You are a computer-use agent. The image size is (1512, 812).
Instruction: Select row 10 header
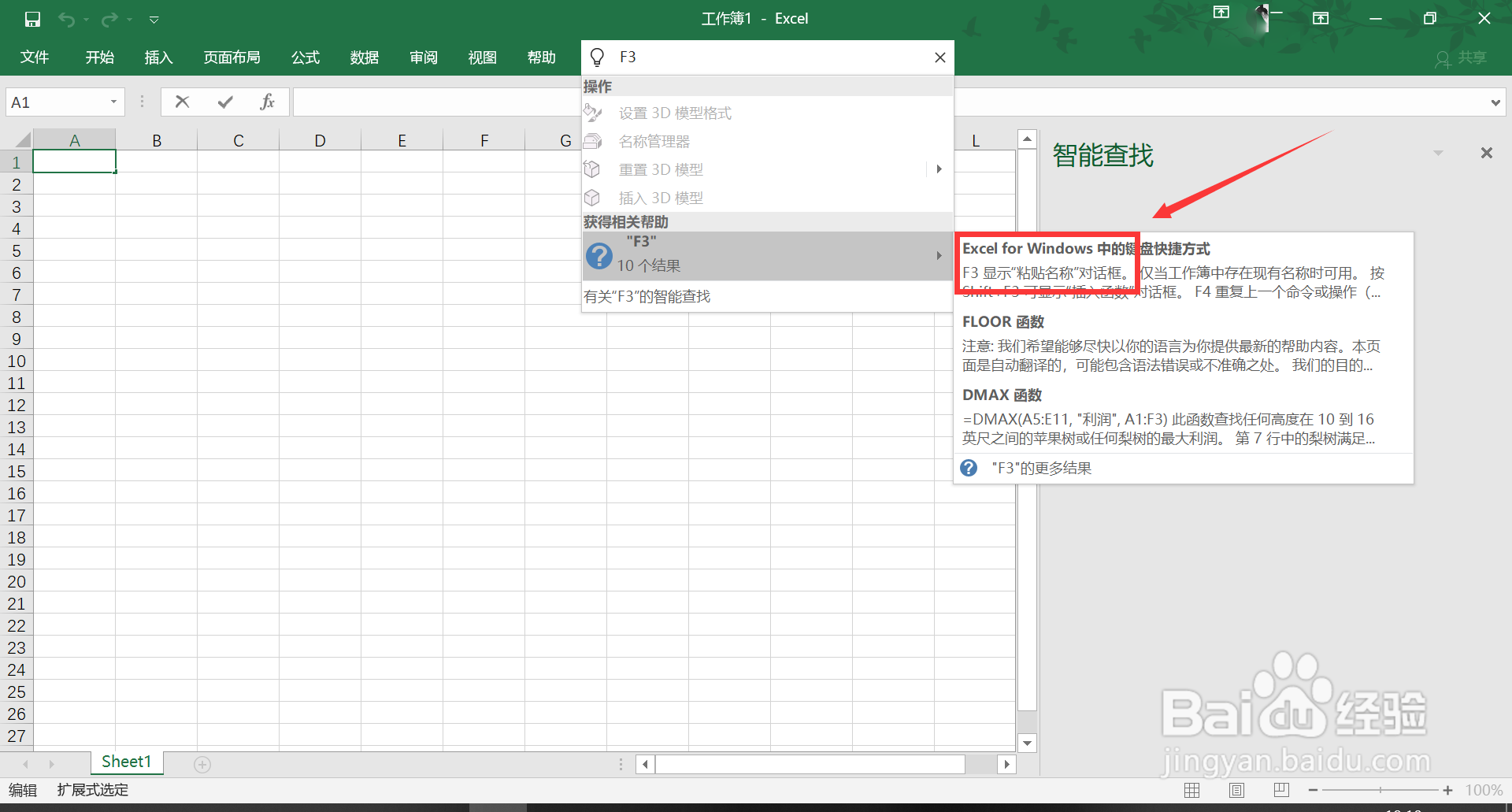(x=17, y=362)
